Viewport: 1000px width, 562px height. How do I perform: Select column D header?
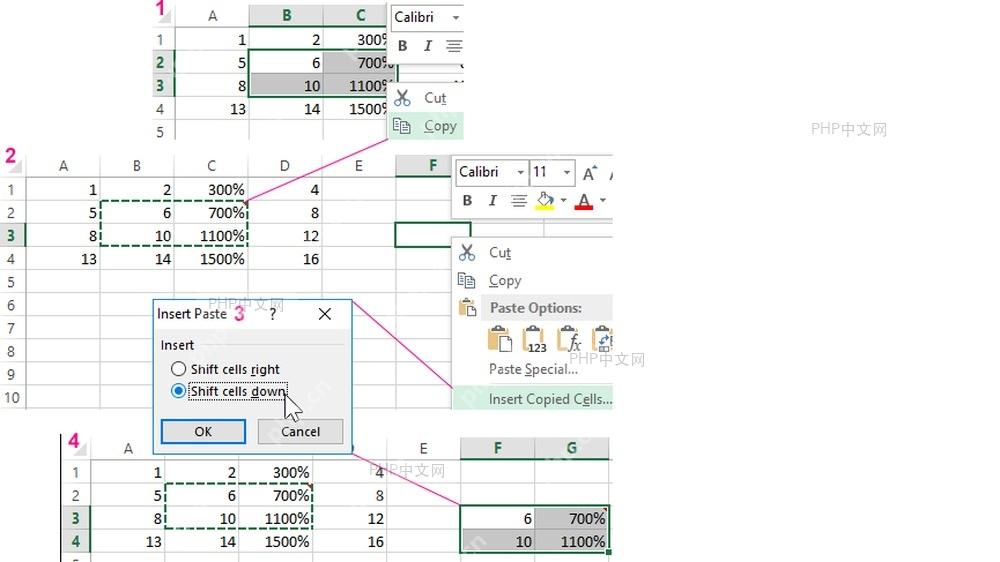pyautogui.click(x=284, y=166)
